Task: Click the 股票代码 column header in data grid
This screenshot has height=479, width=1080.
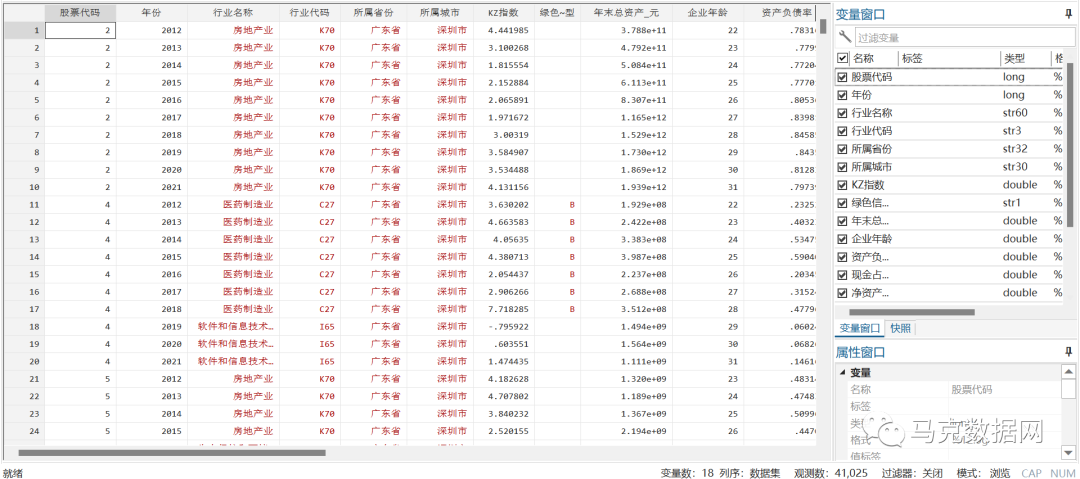Action: coord(81,12)
